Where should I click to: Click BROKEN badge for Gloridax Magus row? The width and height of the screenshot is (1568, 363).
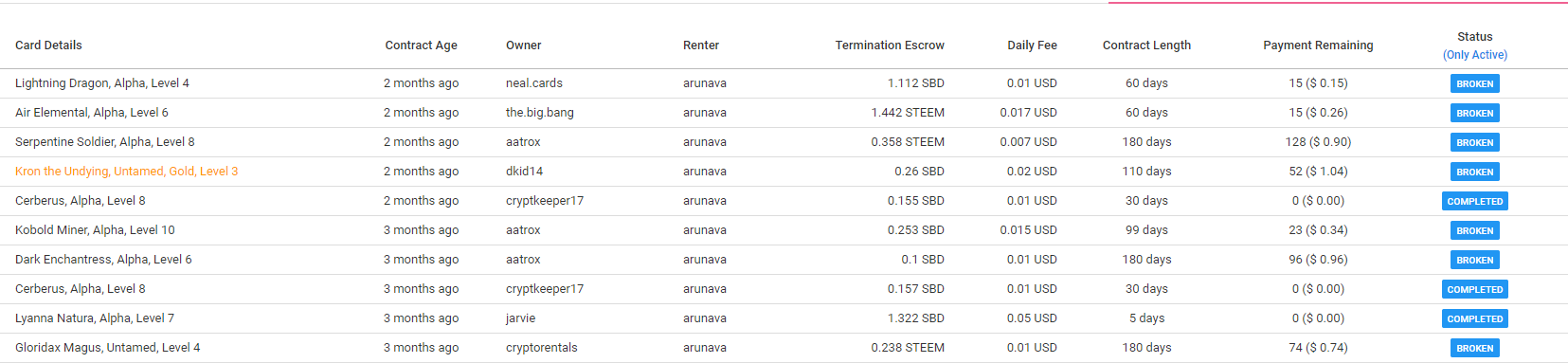(x=1474, y=348)
